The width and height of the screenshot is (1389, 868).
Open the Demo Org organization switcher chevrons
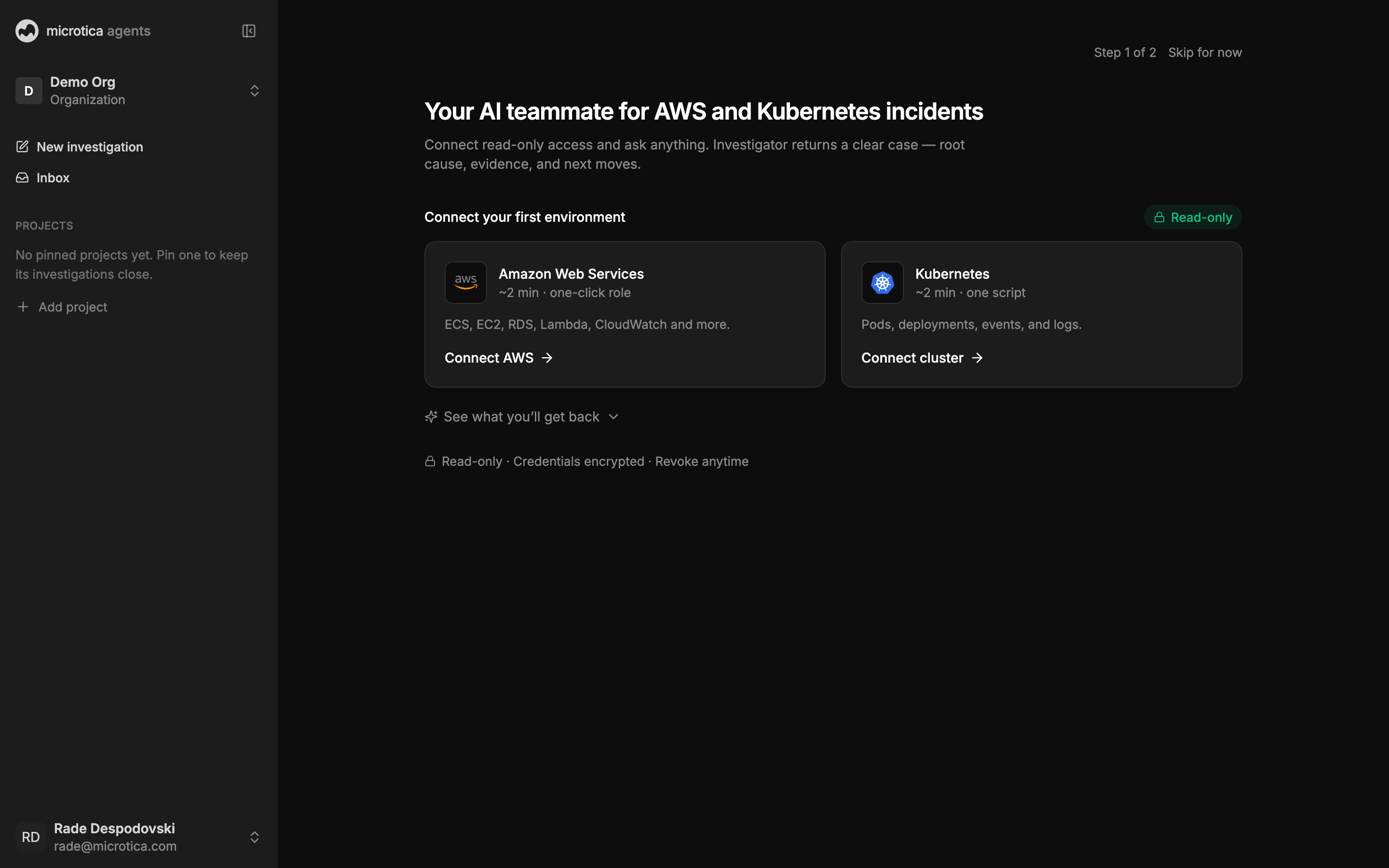(x=254, y=91)
